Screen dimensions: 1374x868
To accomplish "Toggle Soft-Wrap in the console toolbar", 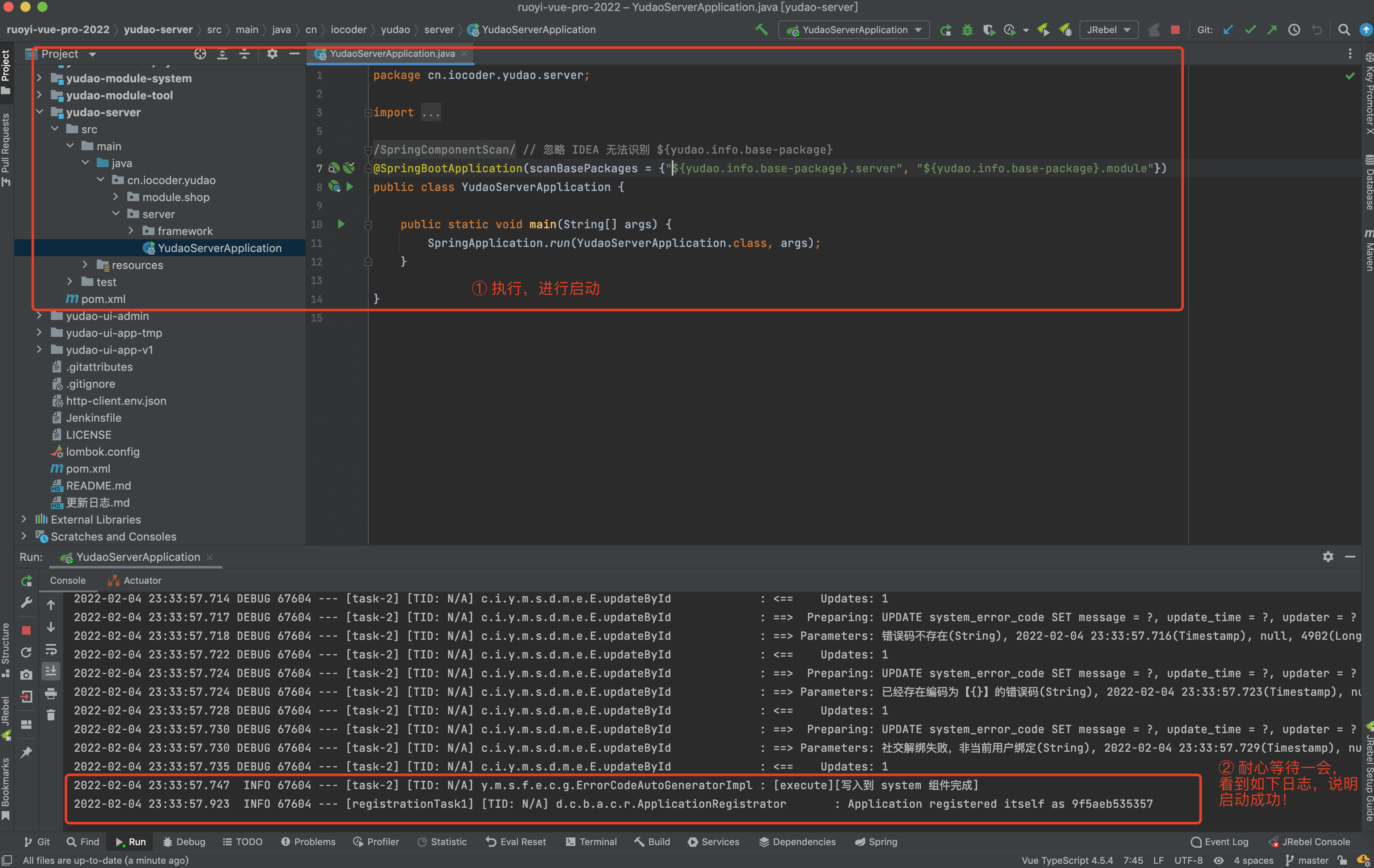I will pyautogui.click(x=51, y=650).
